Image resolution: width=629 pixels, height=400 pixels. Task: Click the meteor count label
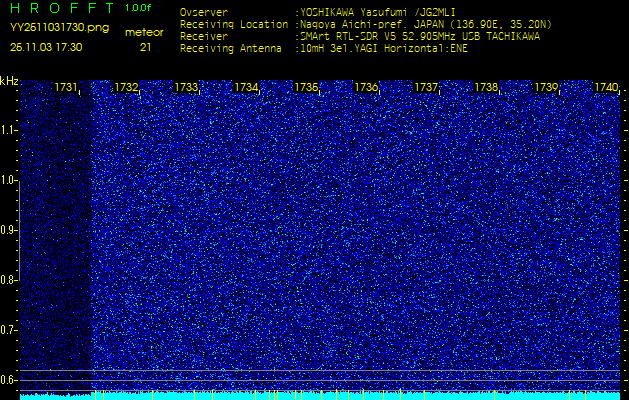[x=144, y=32]
